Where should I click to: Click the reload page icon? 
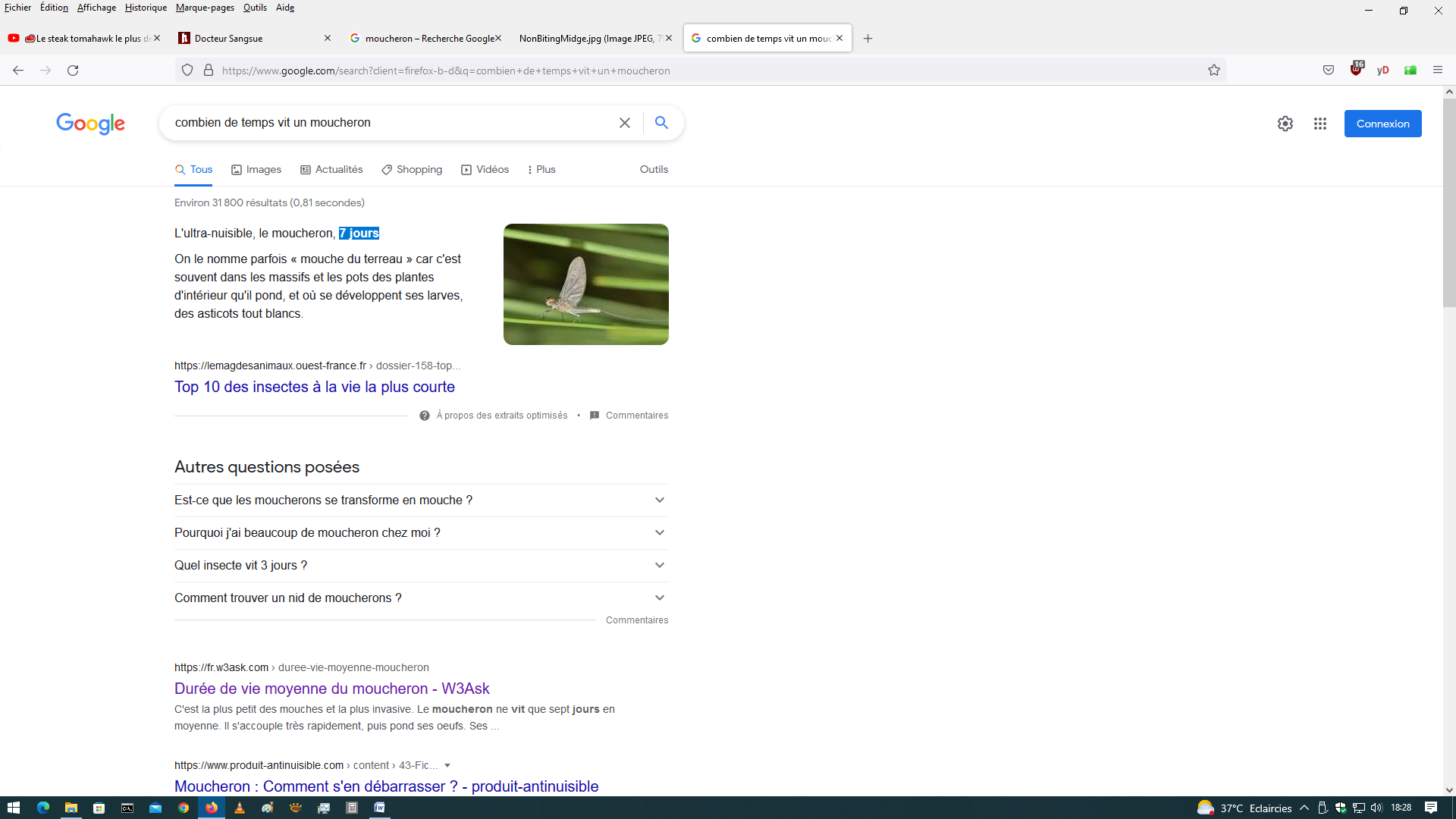pos(73,71)
